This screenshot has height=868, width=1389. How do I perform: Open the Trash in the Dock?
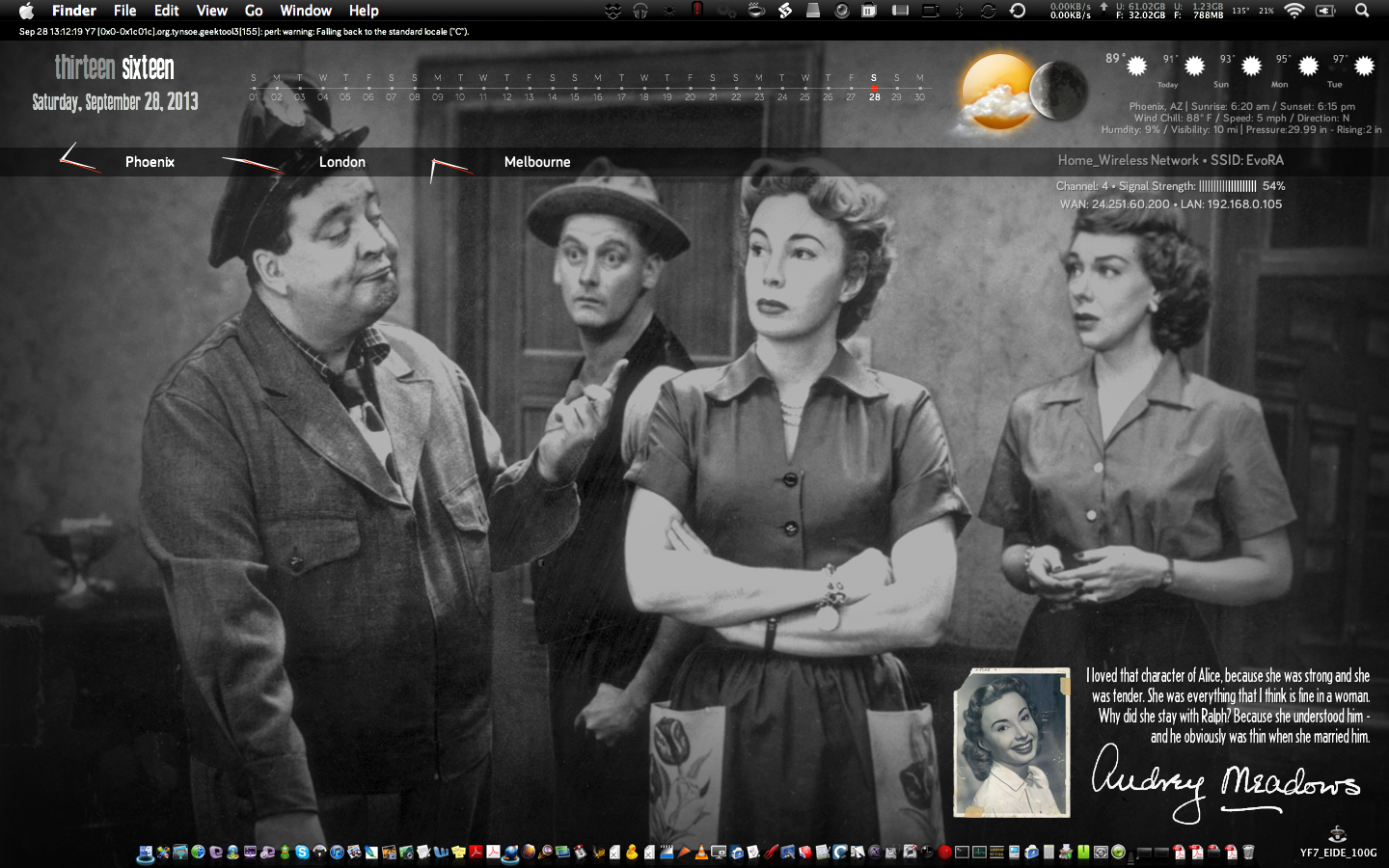1248,852
